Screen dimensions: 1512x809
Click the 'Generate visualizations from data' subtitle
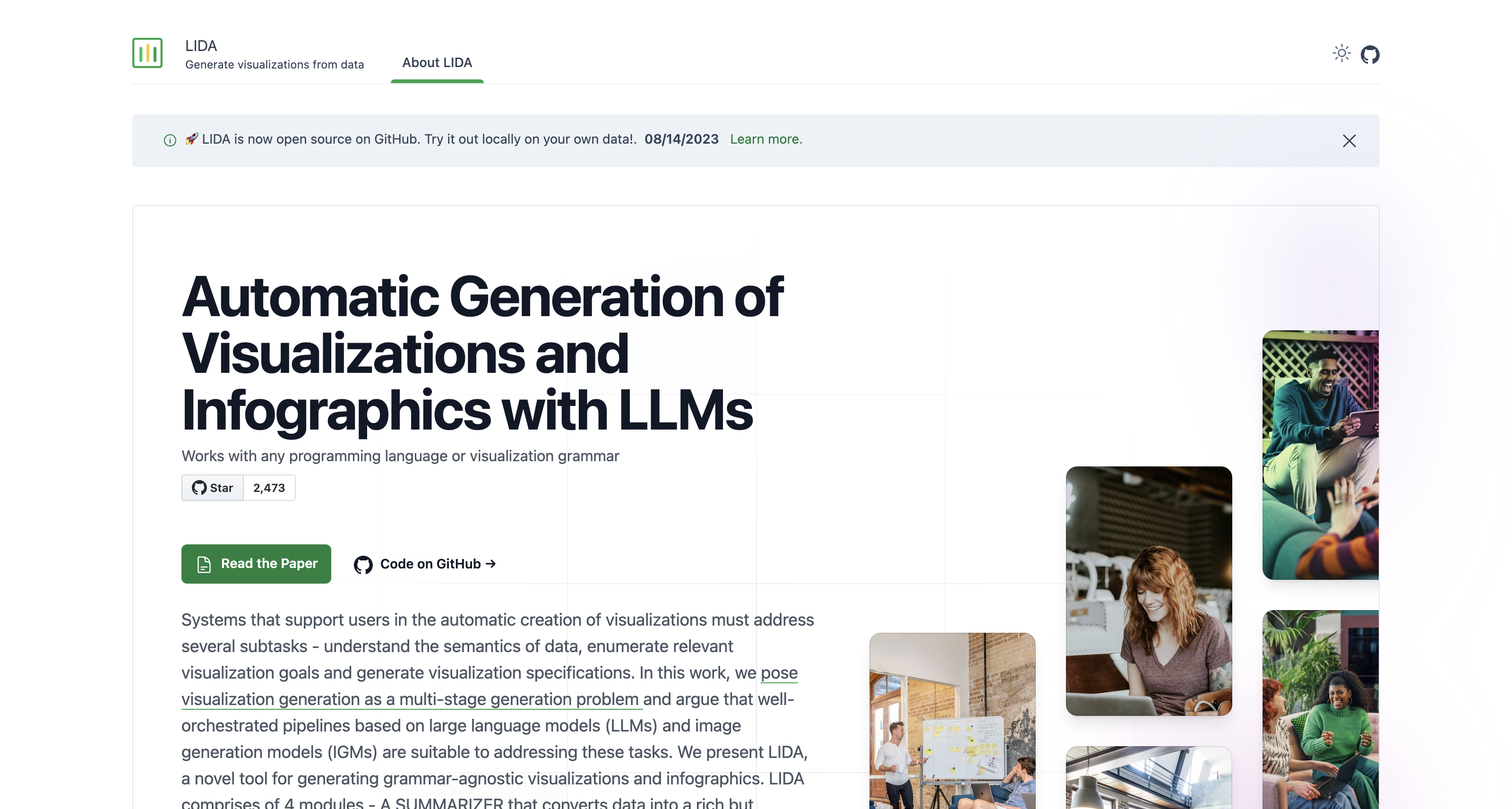[274, 65]
